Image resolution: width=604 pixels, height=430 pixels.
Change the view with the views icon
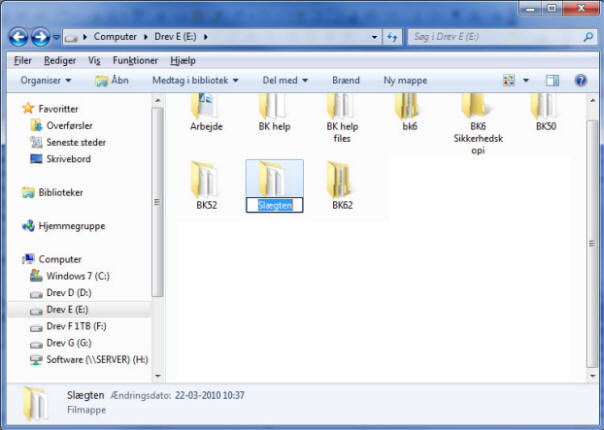pos(509,80)
